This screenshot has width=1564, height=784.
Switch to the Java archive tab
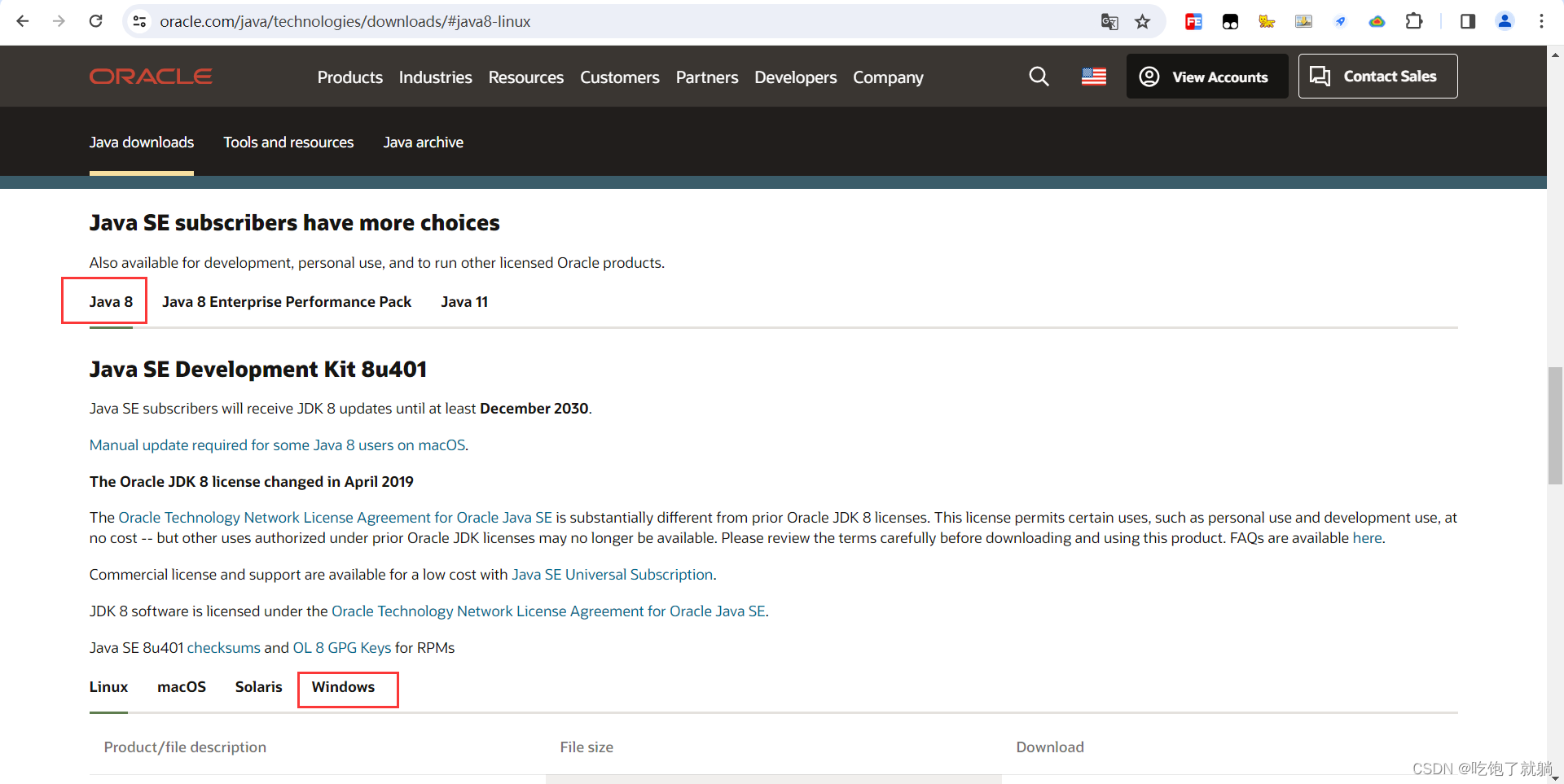424,142
